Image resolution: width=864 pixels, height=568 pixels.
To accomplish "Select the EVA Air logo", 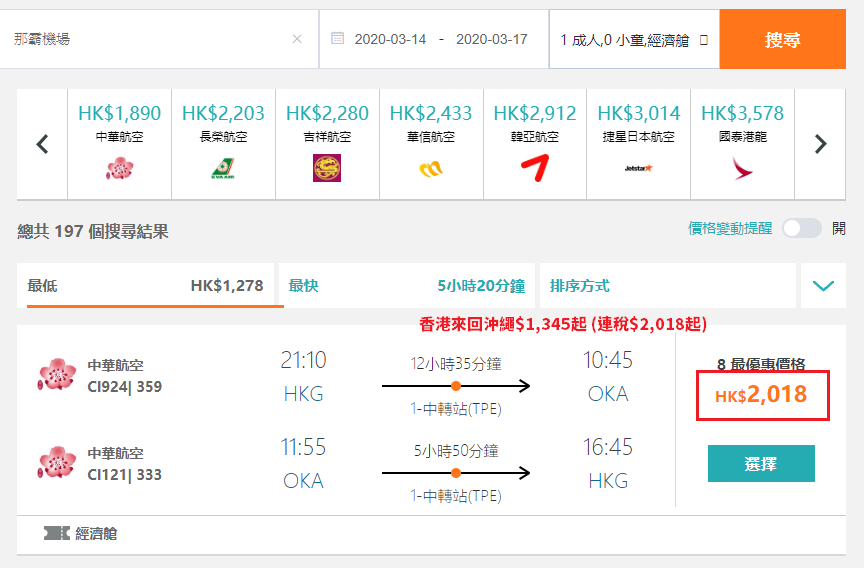I will pos(223,169).
